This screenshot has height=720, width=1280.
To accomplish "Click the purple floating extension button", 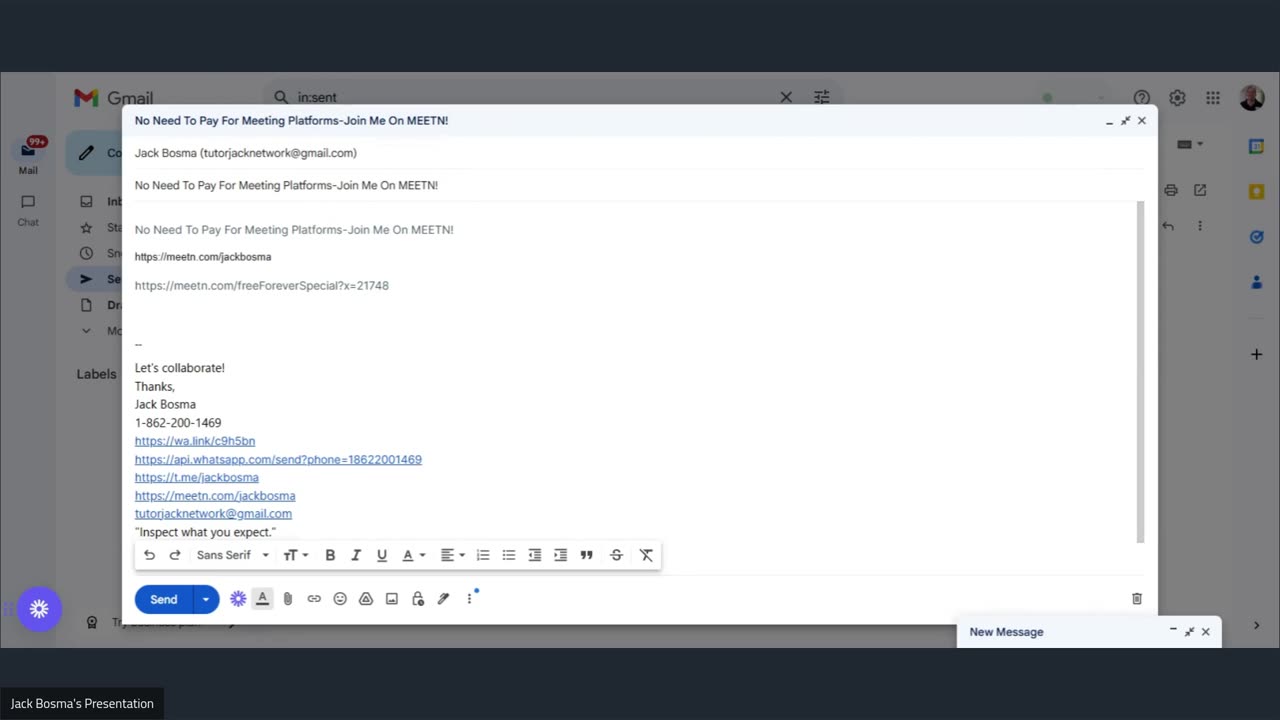I will pyautogui.click(x=39, y=609).
